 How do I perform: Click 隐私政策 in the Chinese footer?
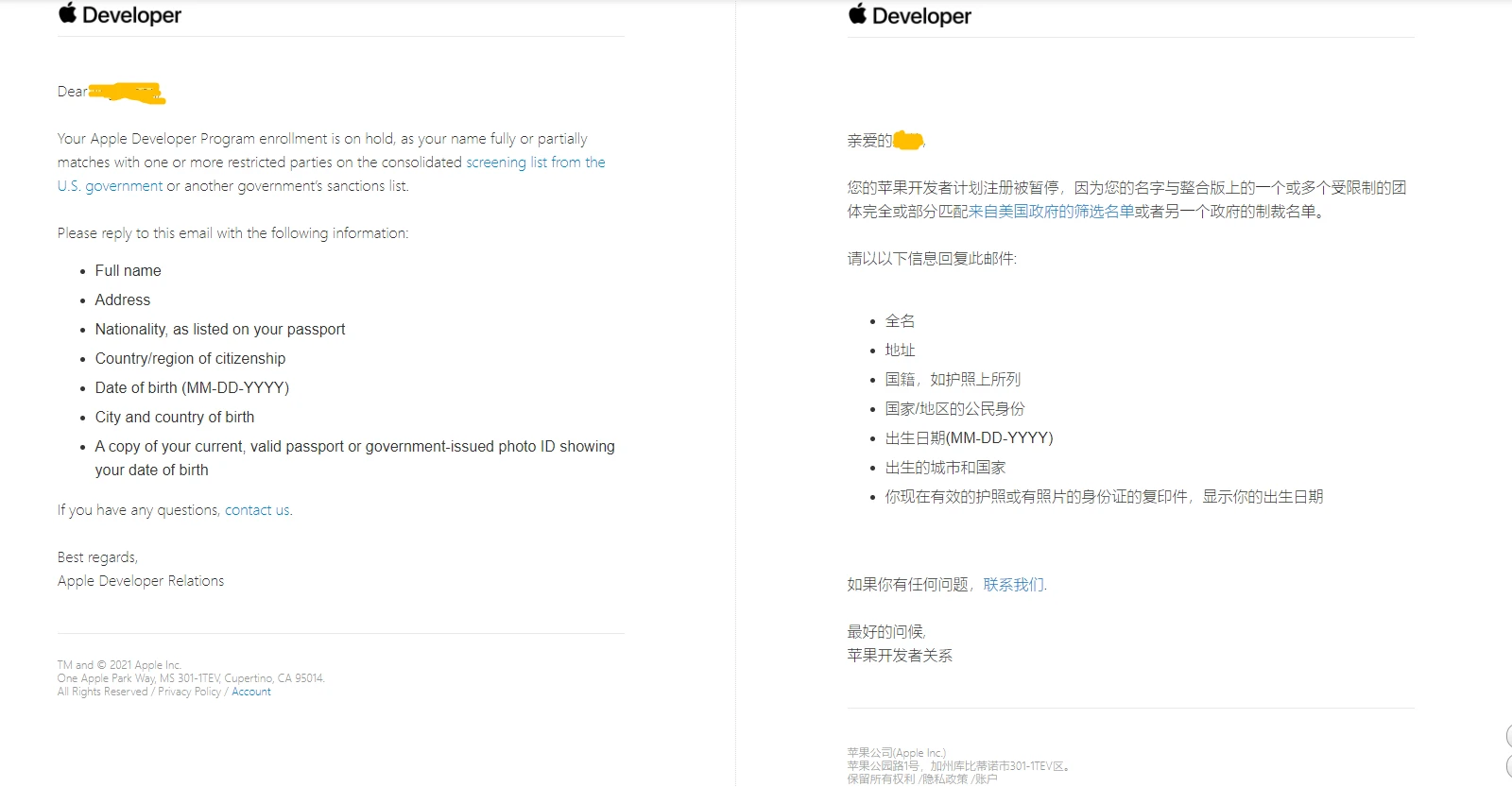coord(945,779)
